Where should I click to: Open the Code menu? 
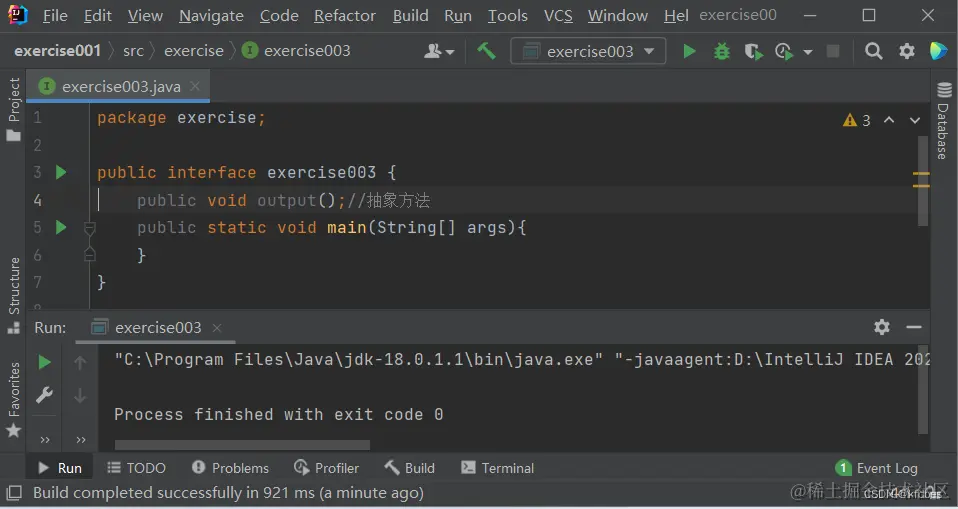(x=279, y=15)
